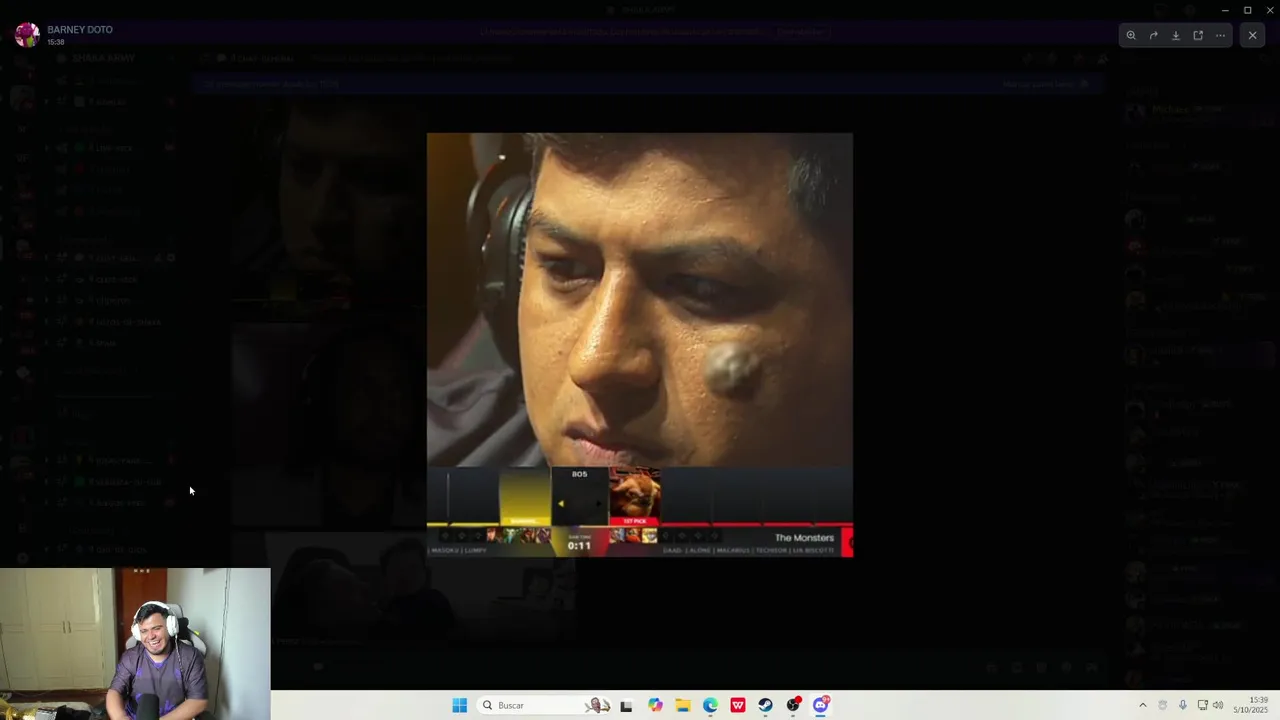The height and width of the screenshot is (720, 1280).
Task: Click the BARNEY DOTO username
Action: [x=80, y=30]
